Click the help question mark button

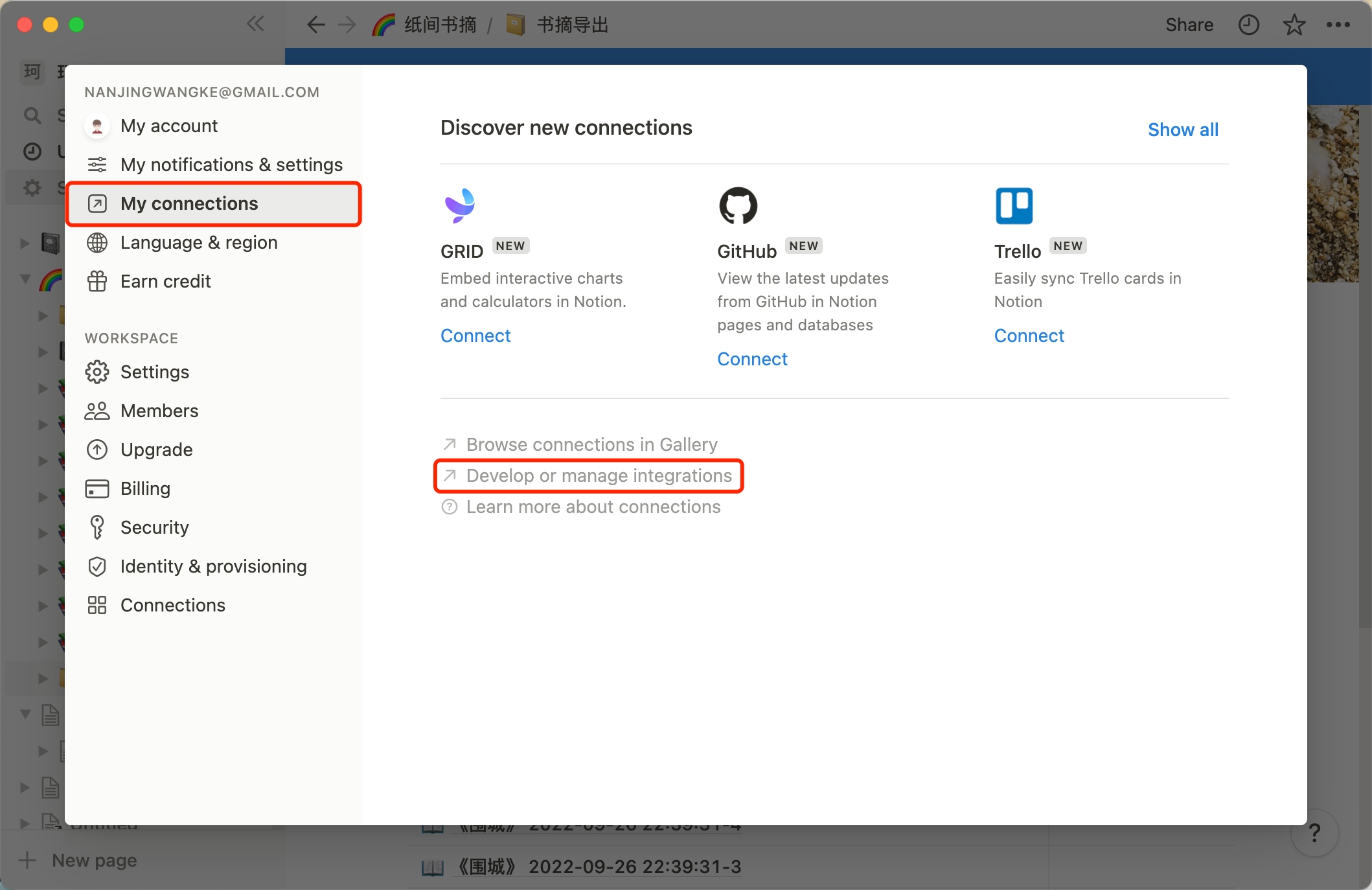click(1314, 833)
